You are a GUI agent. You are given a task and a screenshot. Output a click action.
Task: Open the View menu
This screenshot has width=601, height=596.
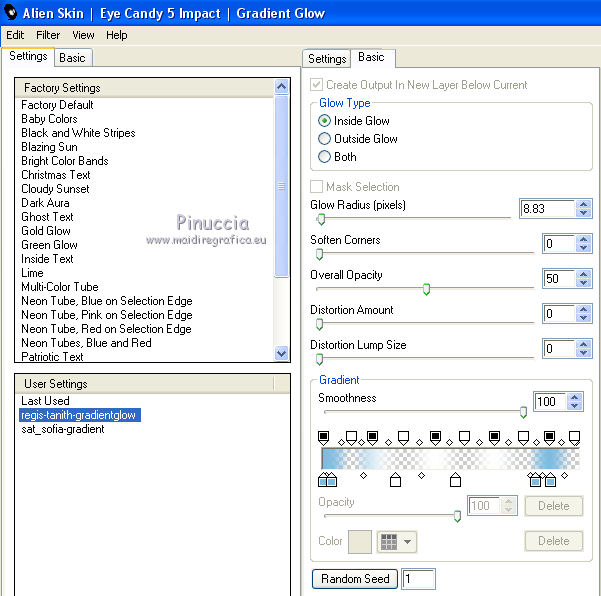coord(83,35)
